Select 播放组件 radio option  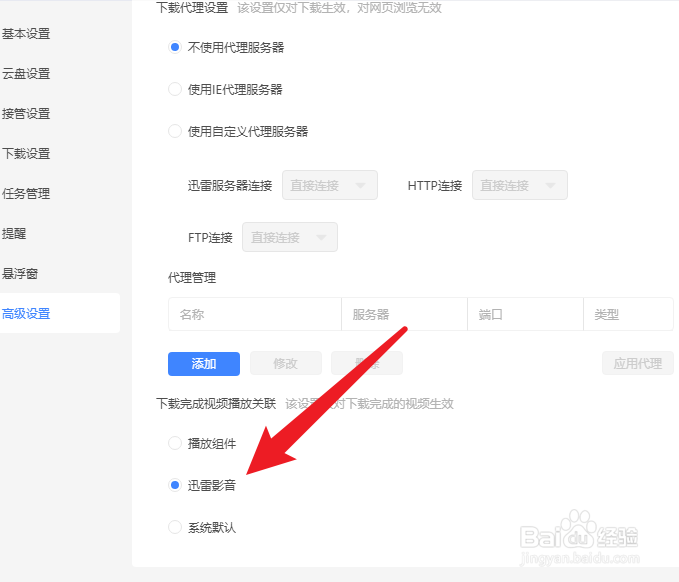point(175,443)
